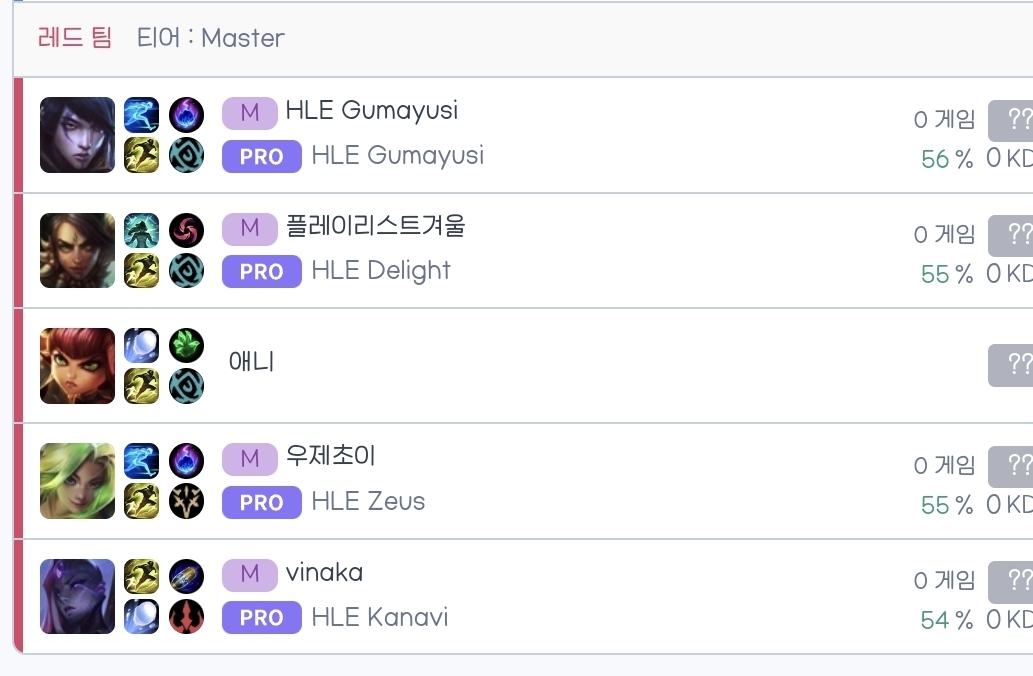This screenshot has width=1033, height=676.
Task: Click the gold secondary rune icon in HLE Zeus row
Action: point(186,501)
